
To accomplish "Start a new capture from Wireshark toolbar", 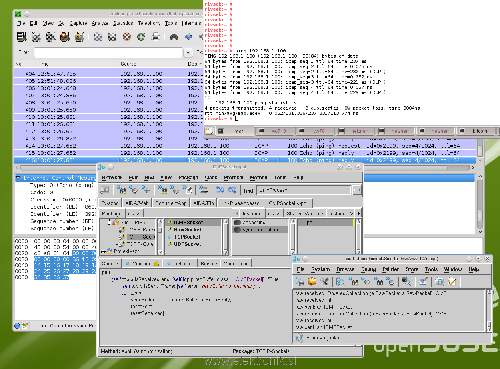I will tap(50, 37).
